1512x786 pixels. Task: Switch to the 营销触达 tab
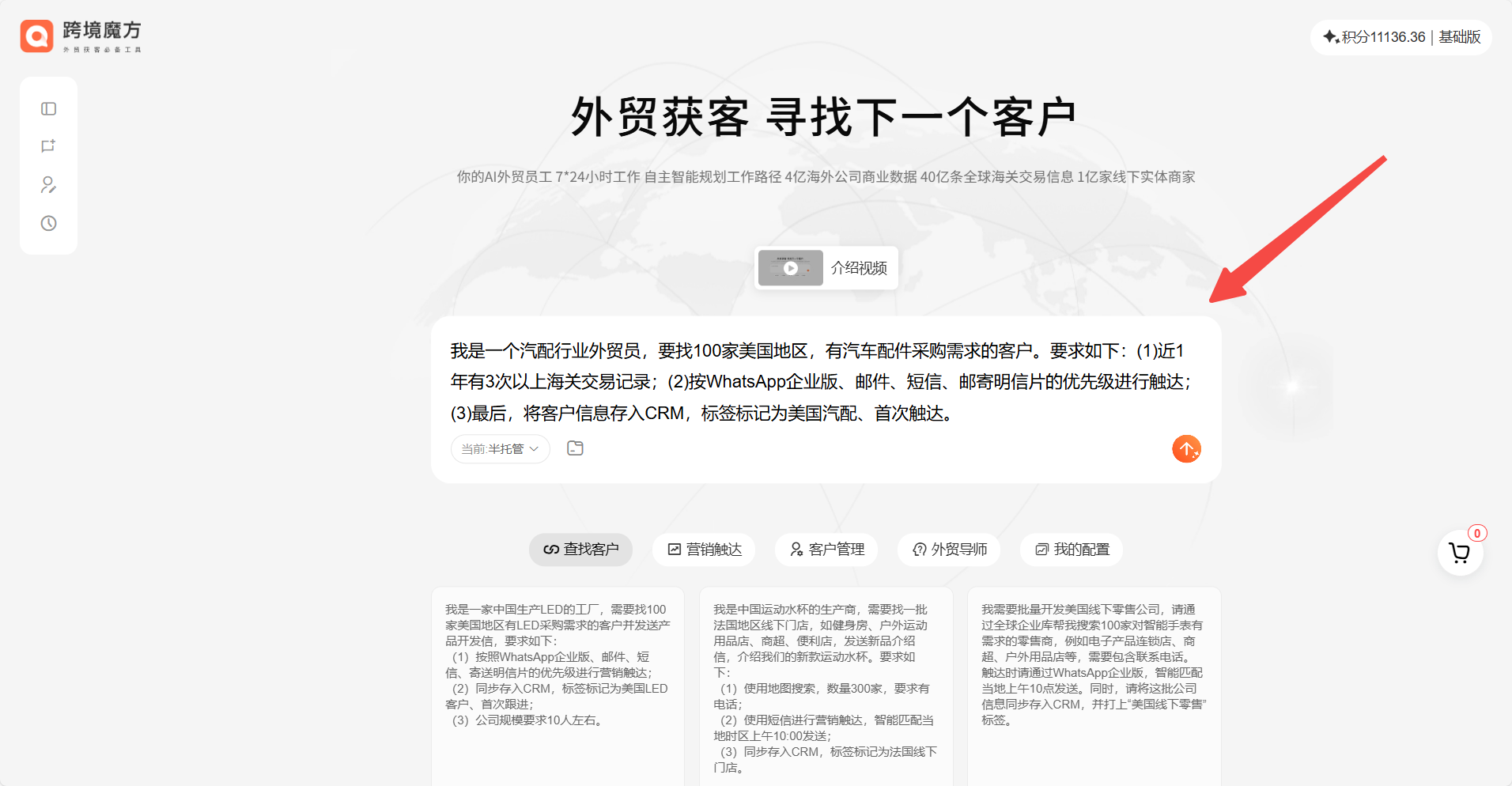coord(704,550)
